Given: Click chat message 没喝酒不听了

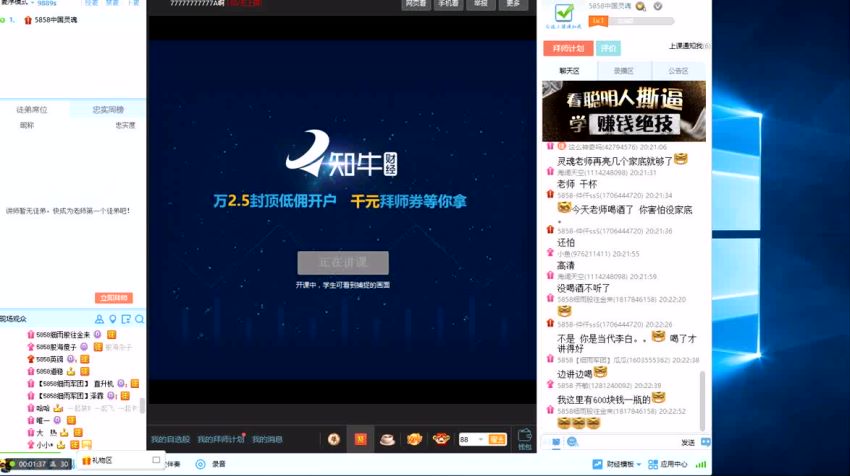Looking at the screenshot, I should point(583,288).
